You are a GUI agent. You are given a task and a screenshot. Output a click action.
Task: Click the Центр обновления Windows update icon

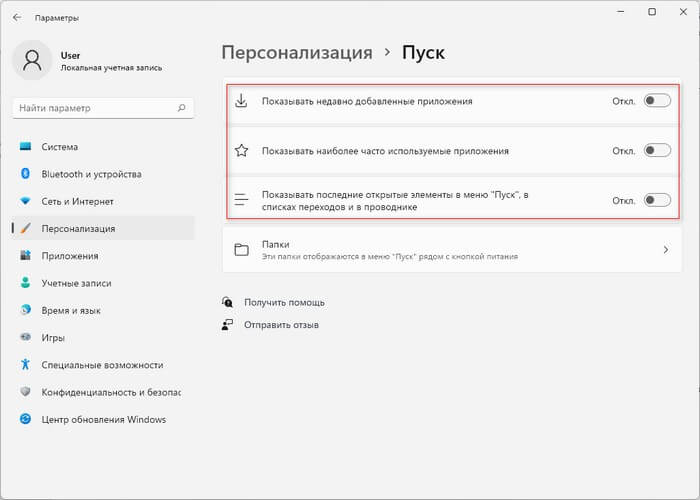pyautogui.click(x=25, y=419)
